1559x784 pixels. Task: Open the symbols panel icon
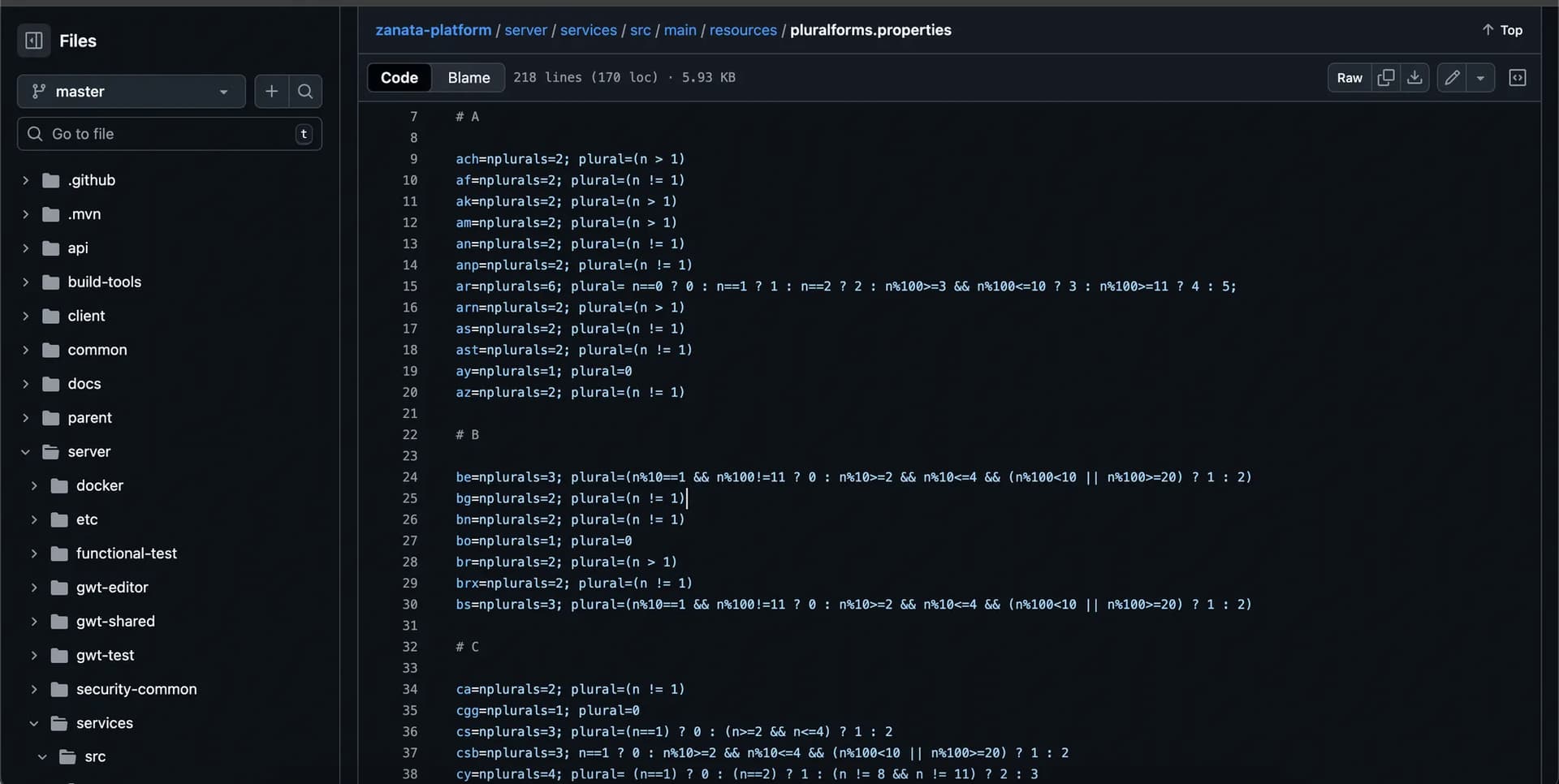(1517, 78)
